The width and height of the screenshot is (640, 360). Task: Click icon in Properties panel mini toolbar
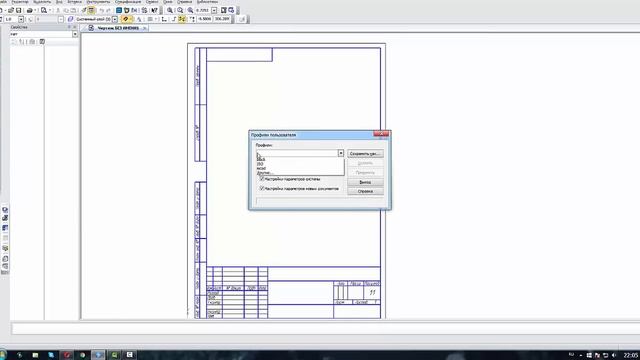42,42
